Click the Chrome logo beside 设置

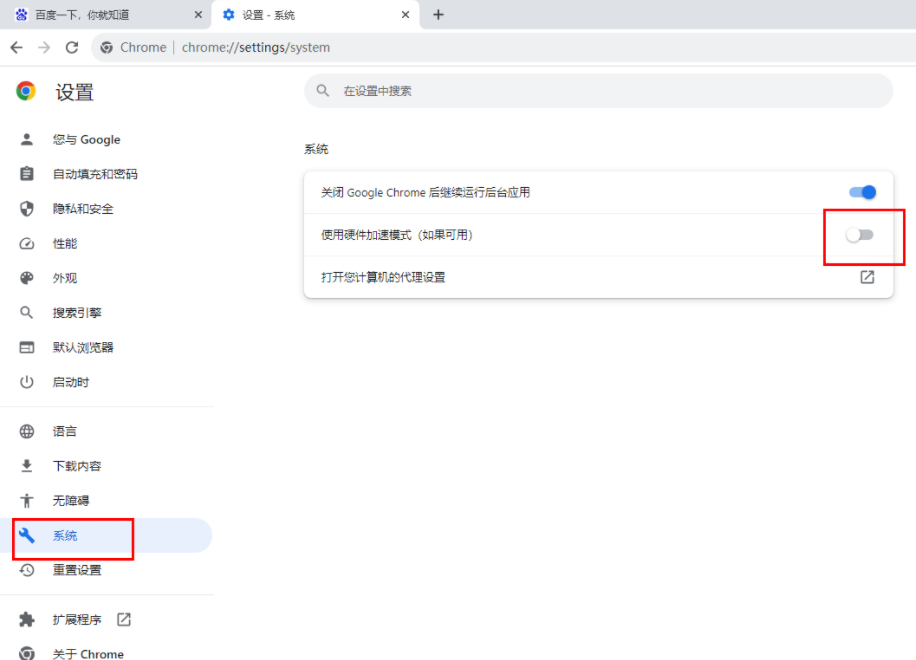pos(26,91)
